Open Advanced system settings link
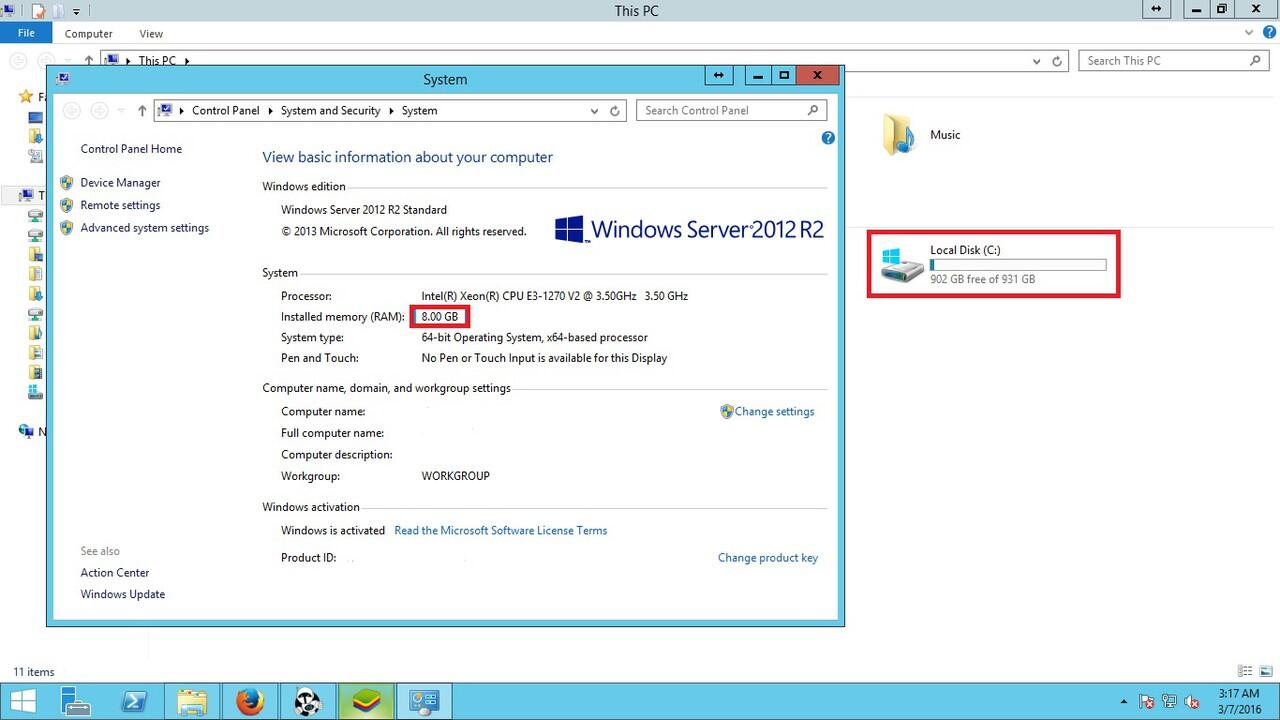1280x720 pixels. 144,228
